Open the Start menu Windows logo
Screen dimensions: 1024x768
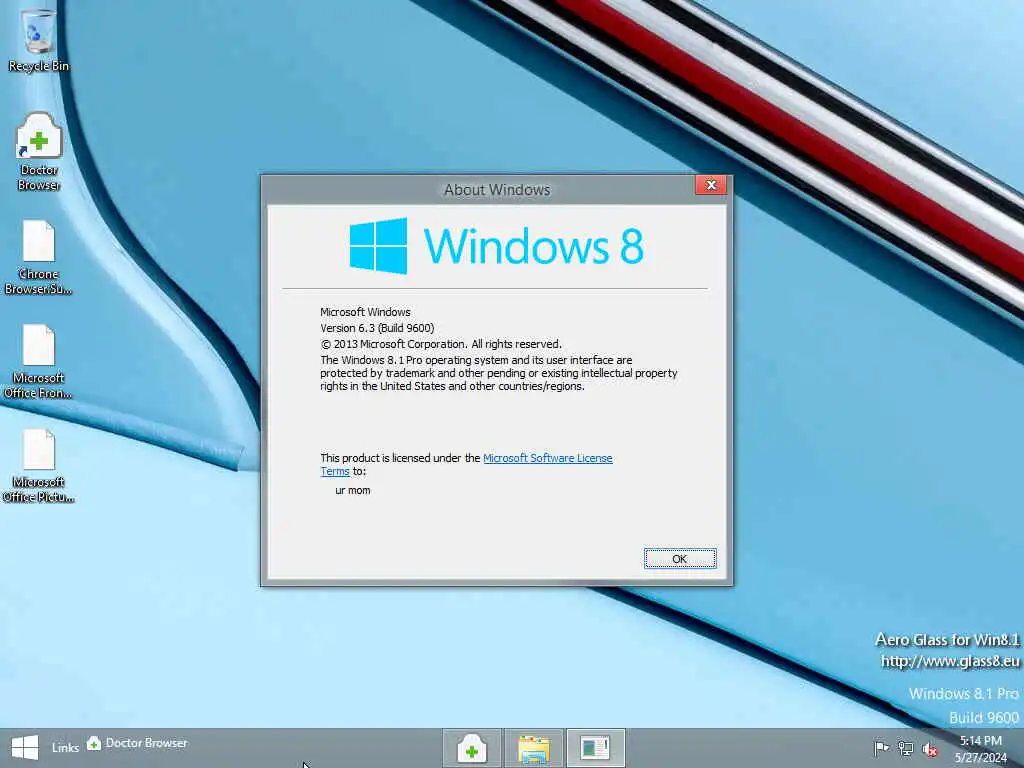coord(25,747)
